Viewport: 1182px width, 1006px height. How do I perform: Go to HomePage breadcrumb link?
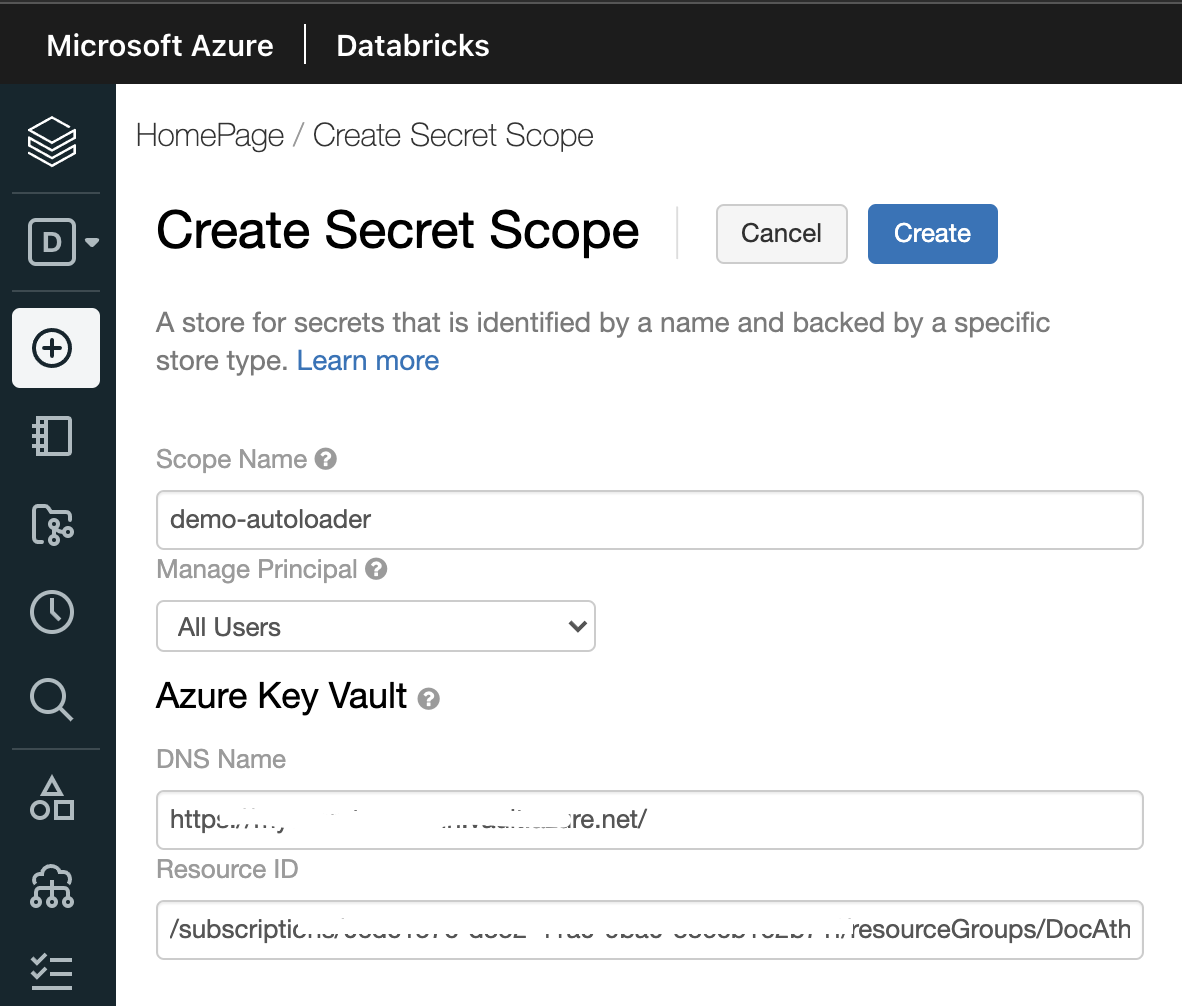pyautogui.click(x=210, y=136)
